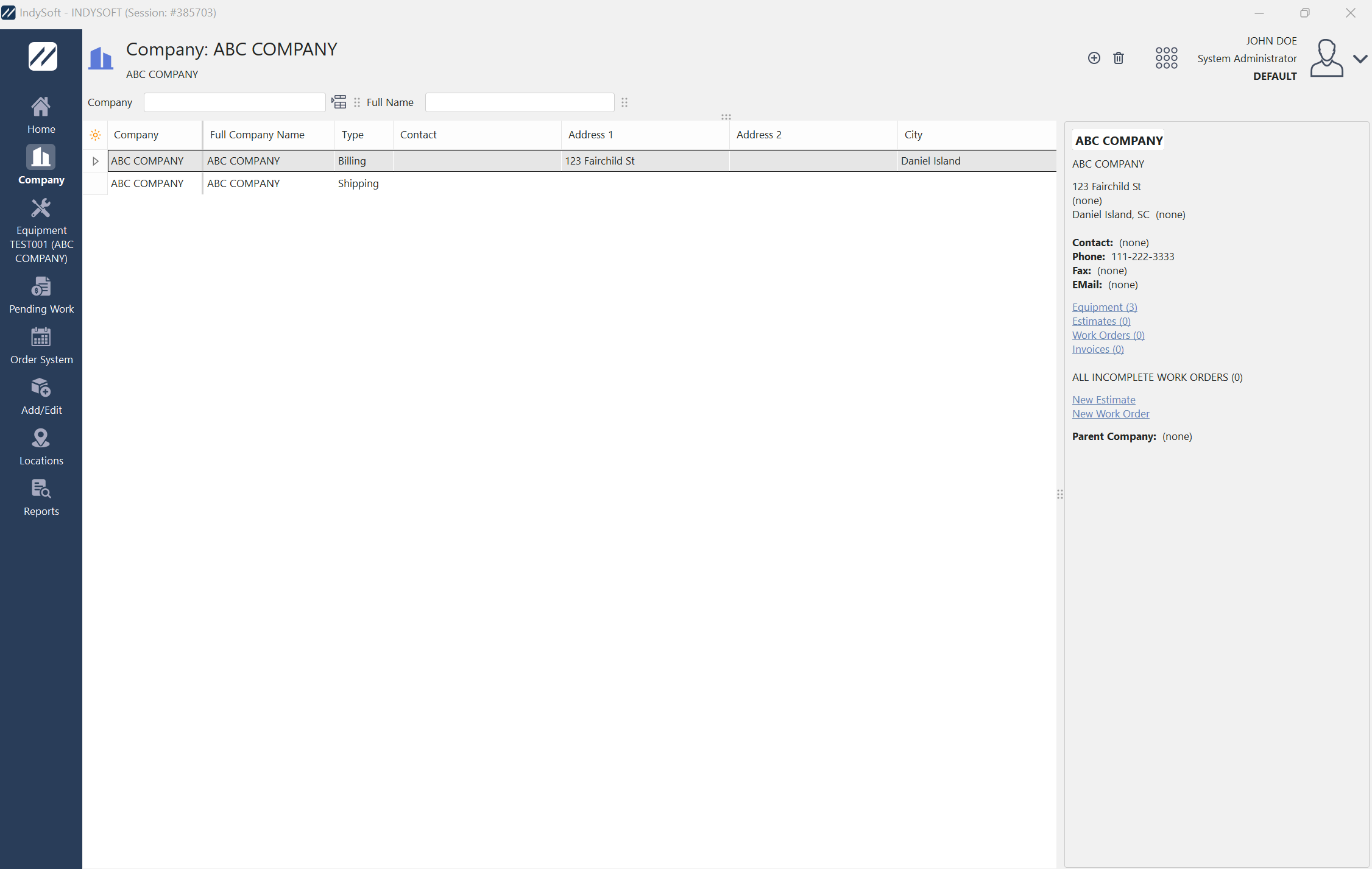Open Equipment TEST001 from the sidebar

point(41,231)
